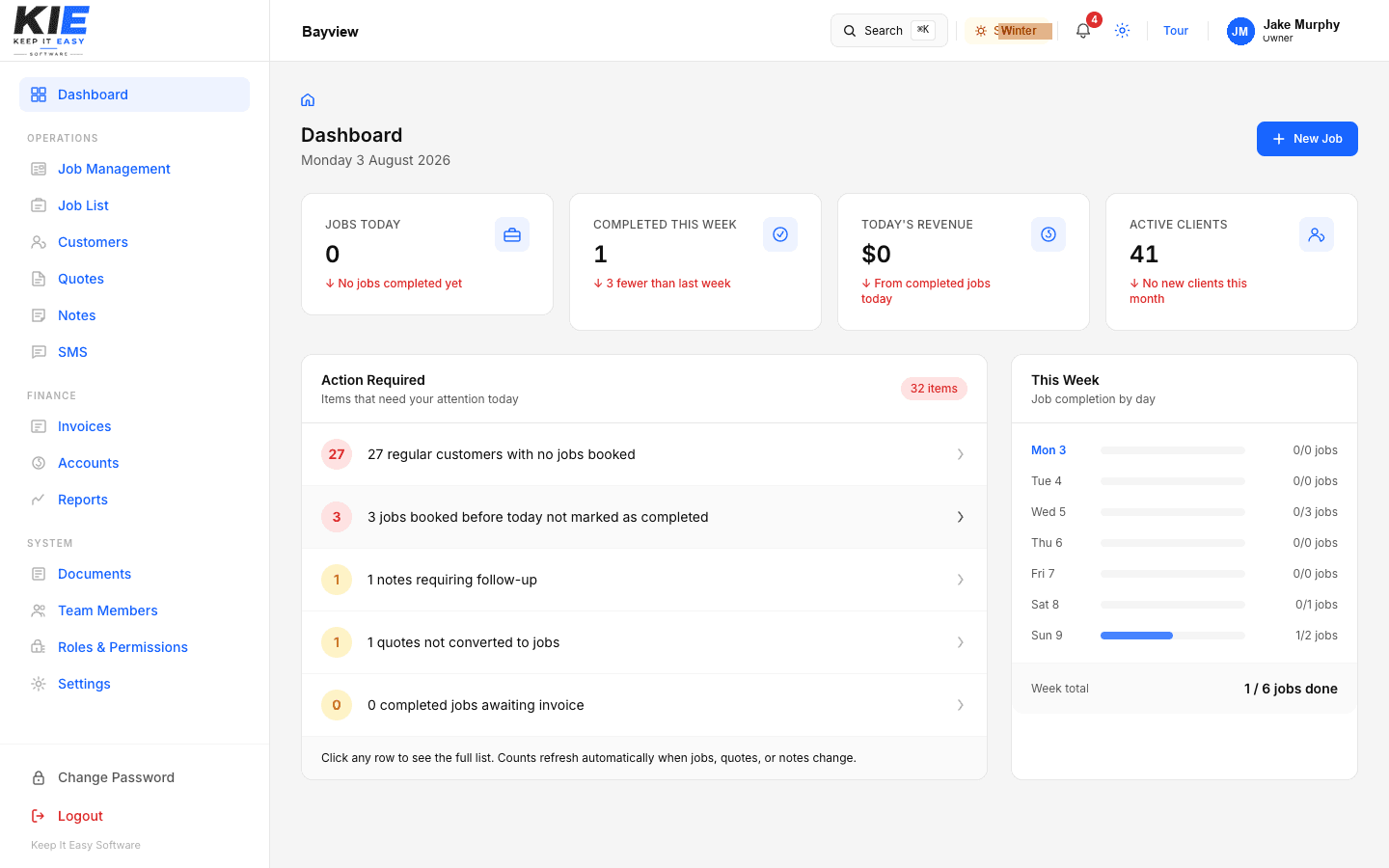Click the checkmark icon on Completed This Week
1389x868 pixels.
pyautogui.click(x=780, y=234)
